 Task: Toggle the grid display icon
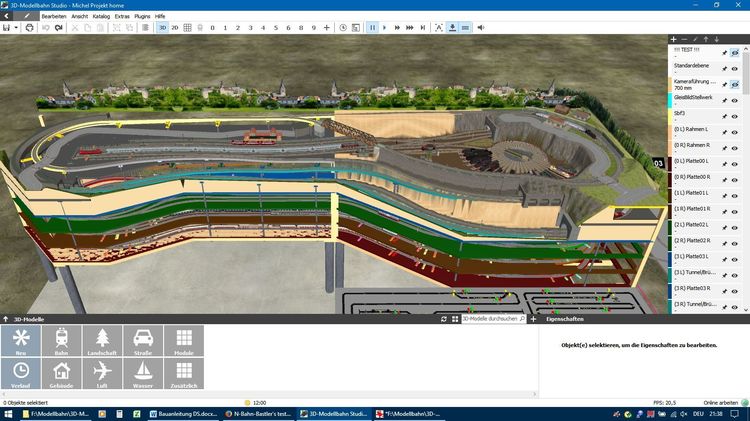[188, 28]
